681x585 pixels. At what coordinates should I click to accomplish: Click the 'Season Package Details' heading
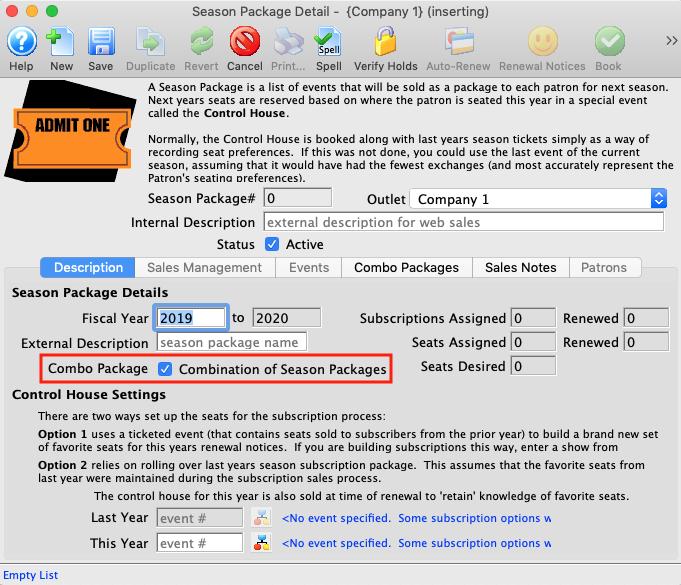tap(90, 292)
